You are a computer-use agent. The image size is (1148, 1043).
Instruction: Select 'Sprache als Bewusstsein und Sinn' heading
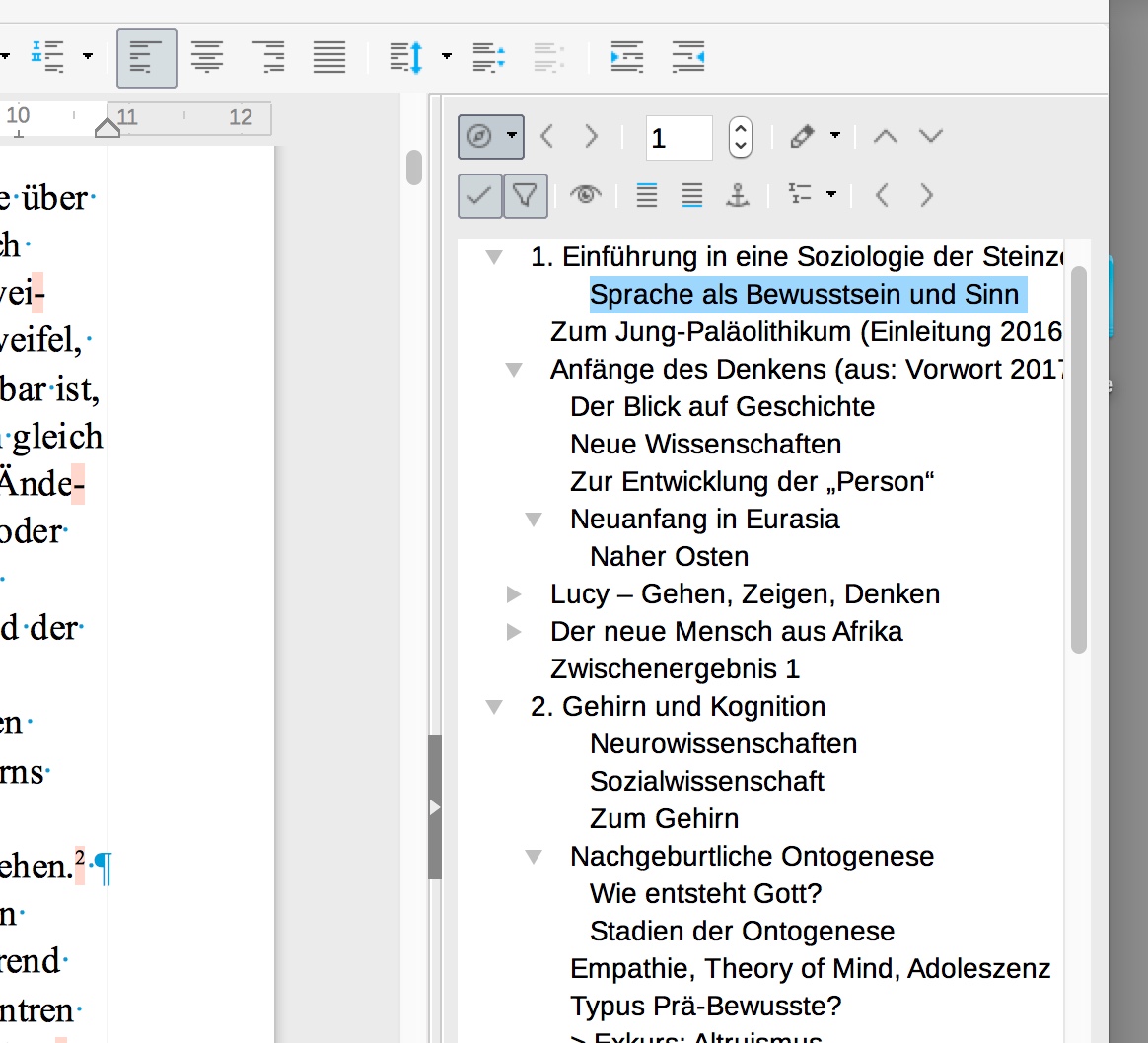point(804,294)
